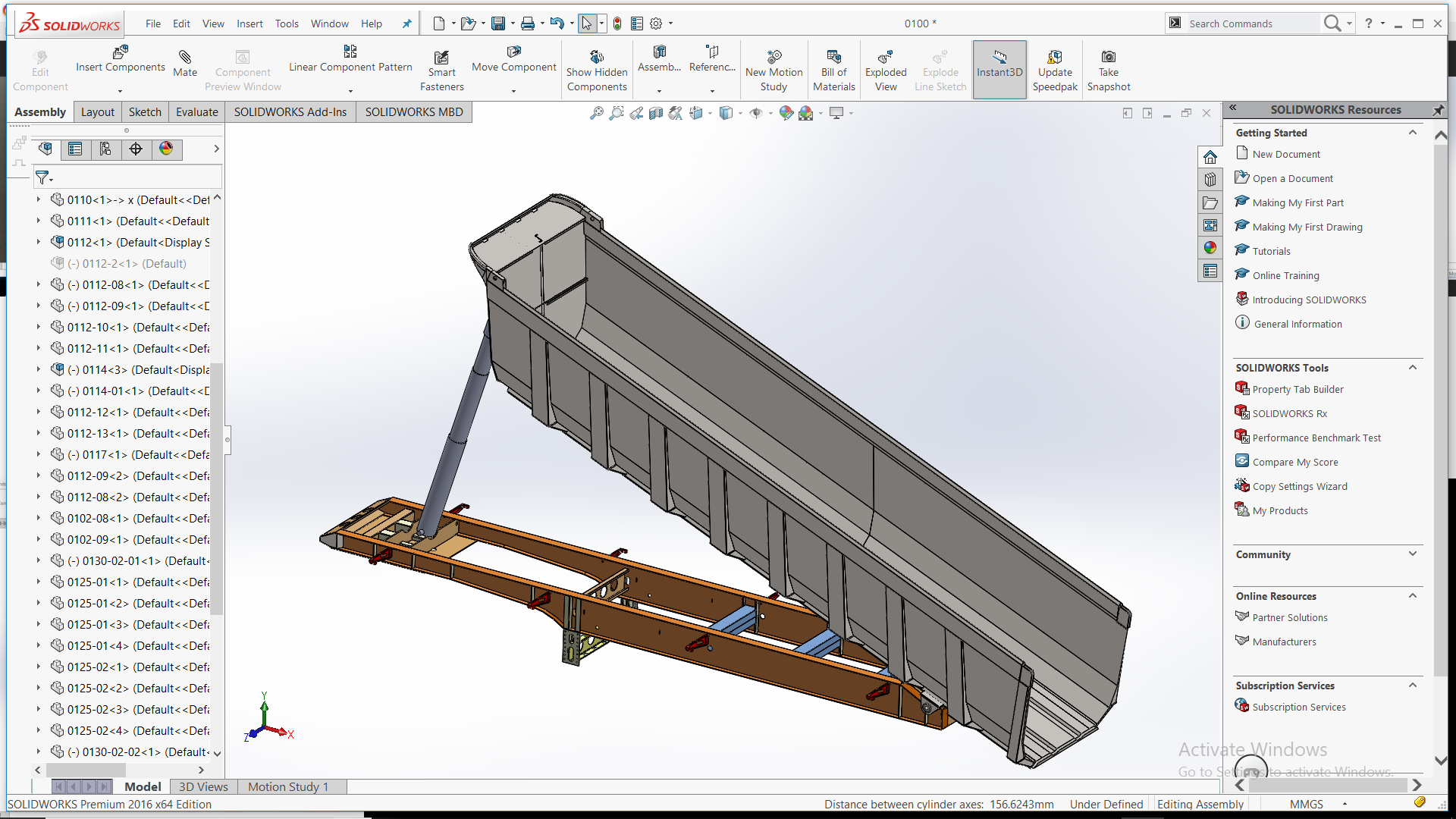Click the Mate tool icon
The width and height of the screenshot is (1456, 819).
pyautogui.click(x=184, y=57)
